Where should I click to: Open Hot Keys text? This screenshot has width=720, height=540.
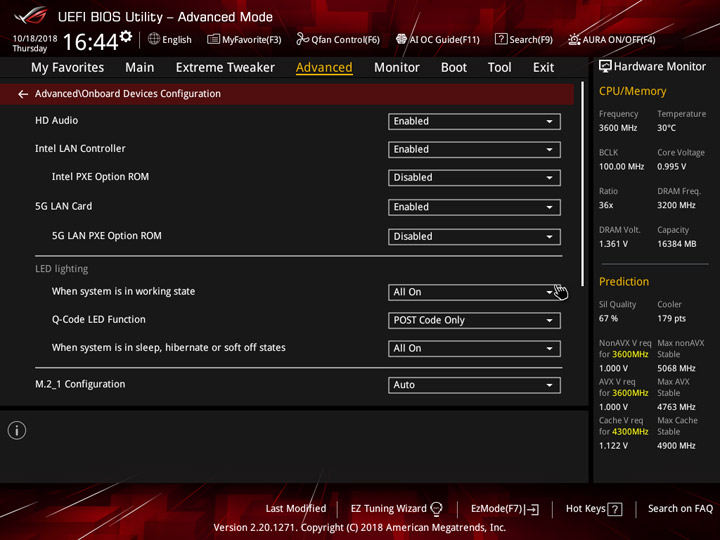click(585, 509)
